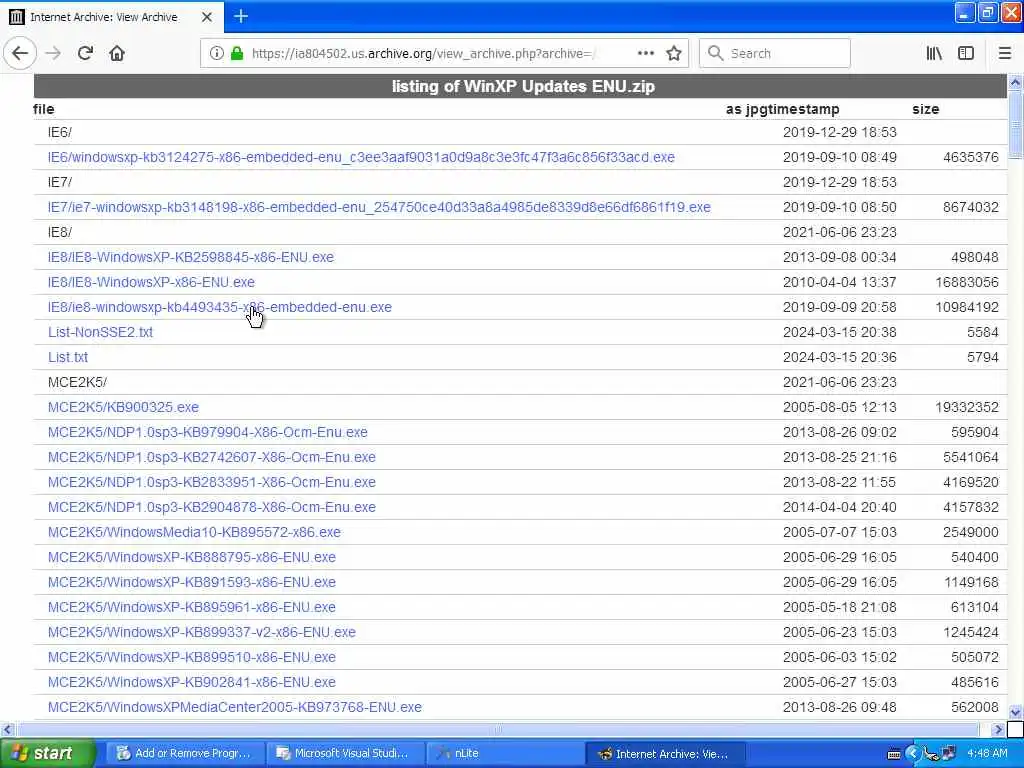
Task: Select the Internet Archive: View Archive tab
Action: [x=112, y=17]
